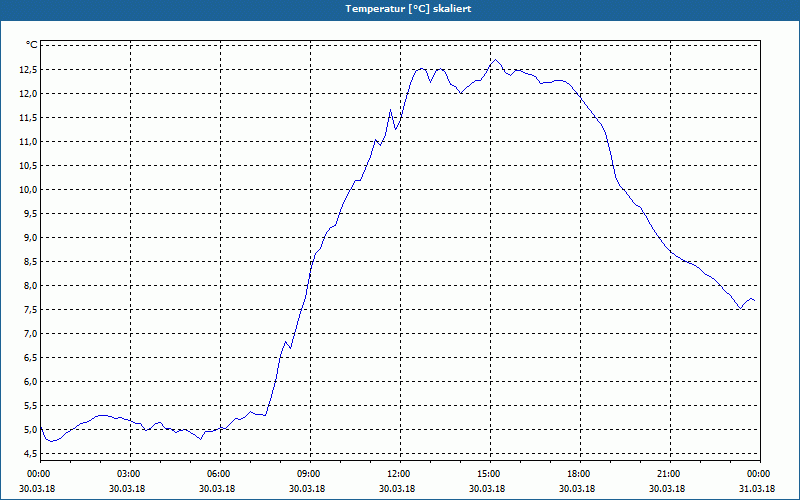800x500 pixels.
Task: Click the '9,5' y-axis label
Action: (x=30, y=213)
